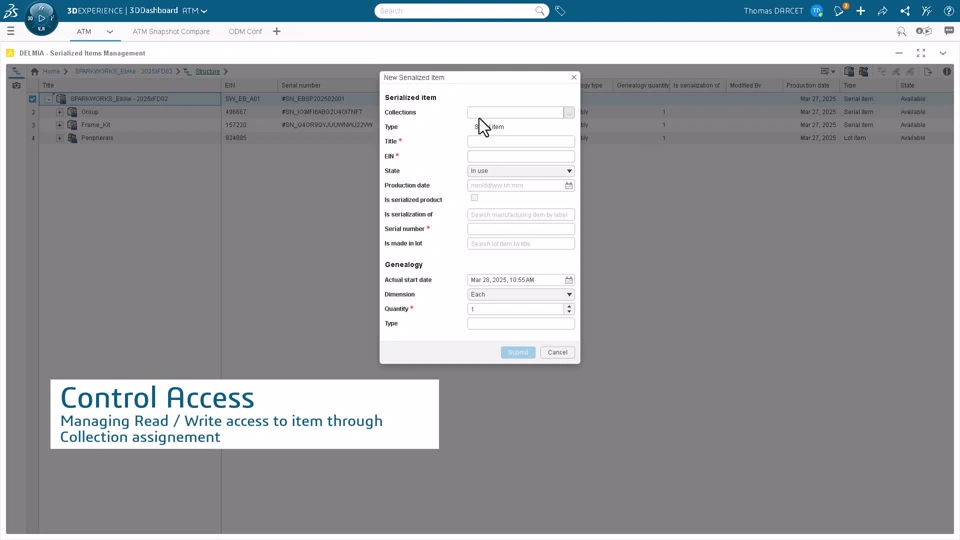Click the Structure breadcrumb link

coord(208,72)
